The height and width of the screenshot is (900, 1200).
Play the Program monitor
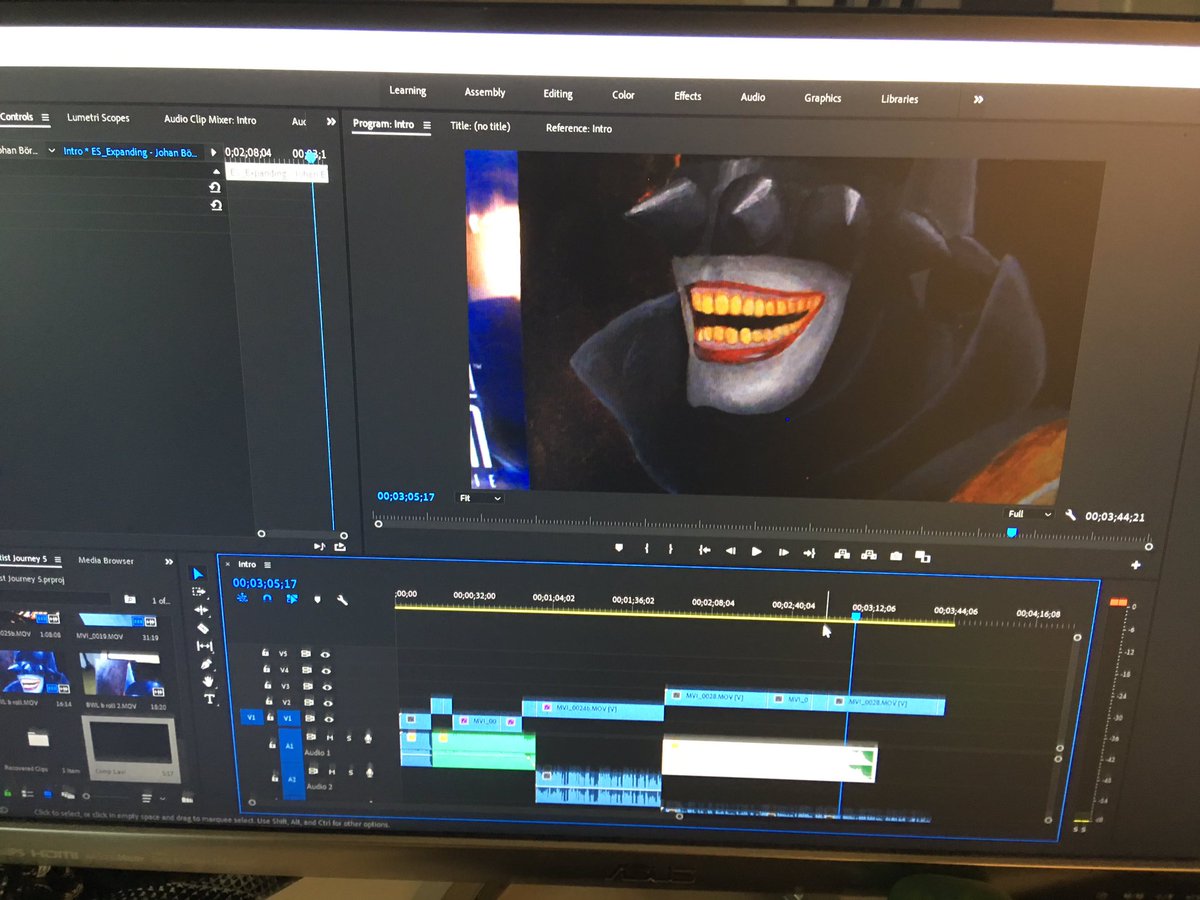coord(757,551)
